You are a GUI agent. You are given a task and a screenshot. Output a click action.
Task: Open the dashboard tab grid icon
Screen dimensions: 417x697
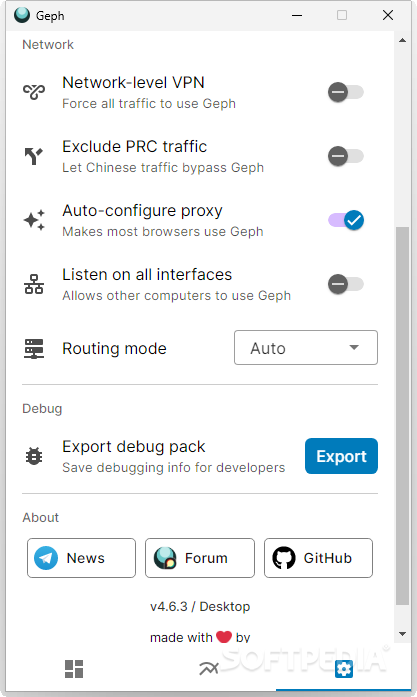(x=74, y=669)
